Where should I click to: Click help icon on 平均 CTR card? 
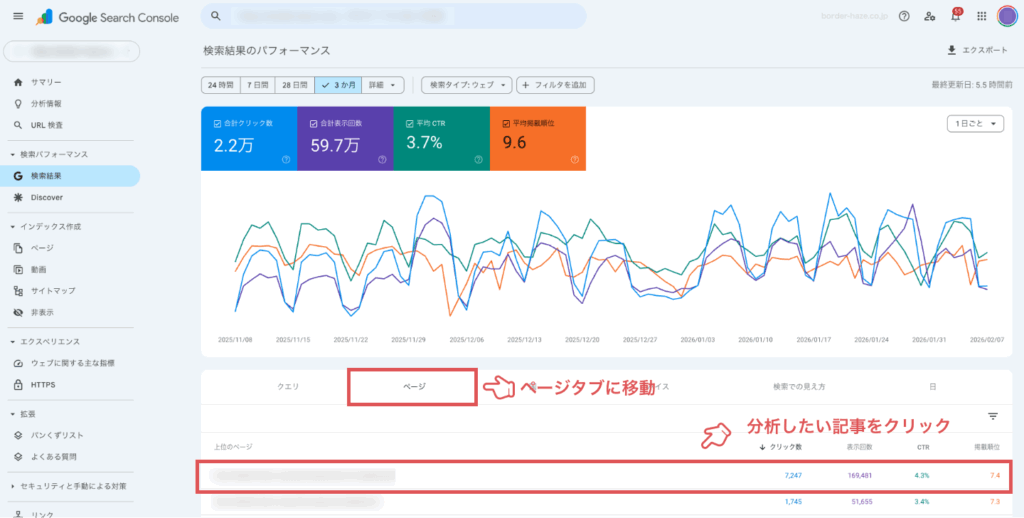coord(478,159)
